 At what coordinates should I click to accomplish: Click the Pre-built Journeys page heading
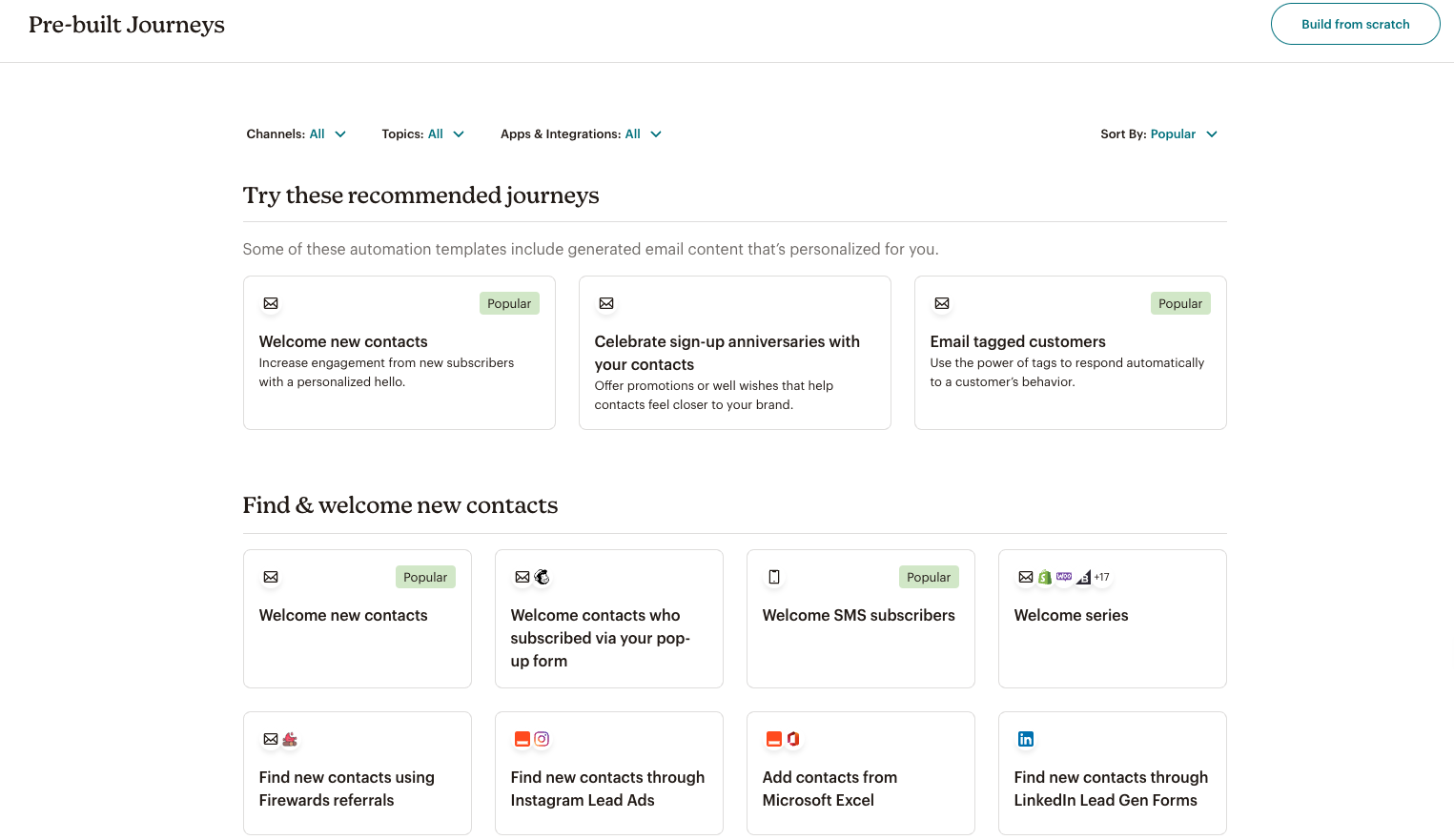tap(127, 25)
